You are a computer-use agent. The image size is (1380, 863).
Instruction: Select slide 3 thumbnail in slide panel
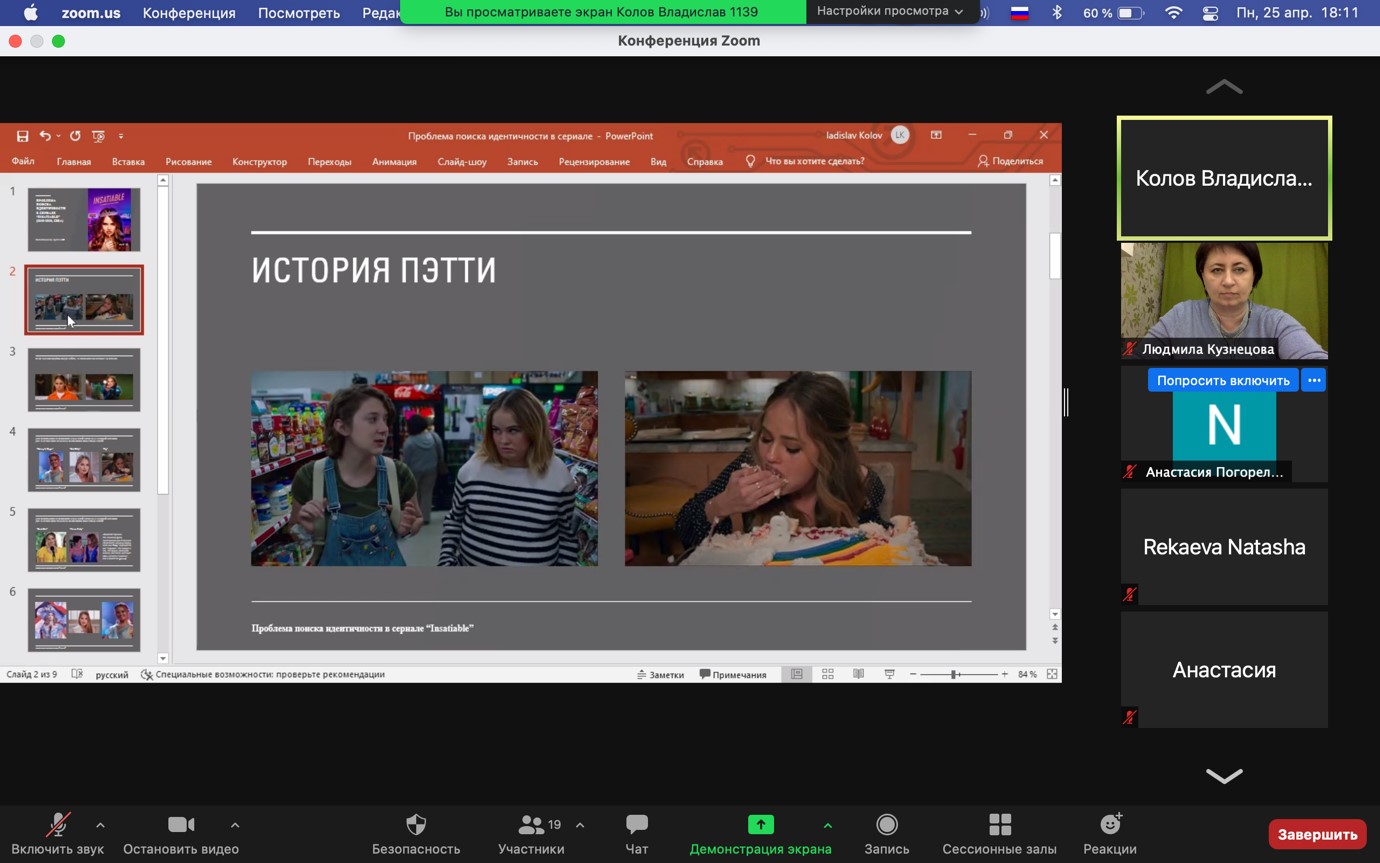pos(84,379)
